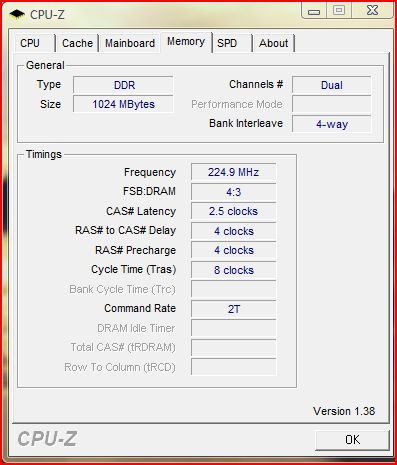The width and height of the screenshot is (397, 465).
Task: Go to the SPD tab
Action: point(232,43)
